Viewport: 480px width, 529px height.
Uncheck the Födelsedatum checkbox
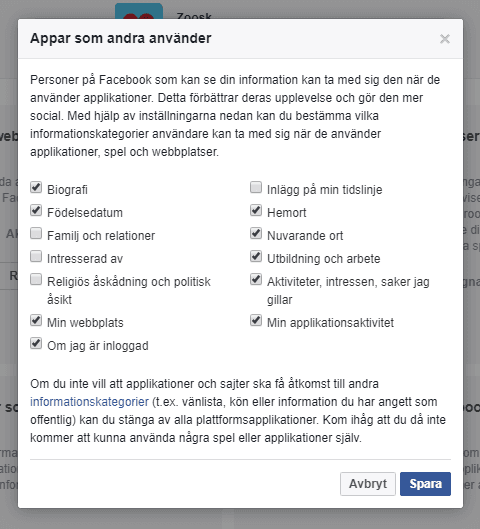36,211
